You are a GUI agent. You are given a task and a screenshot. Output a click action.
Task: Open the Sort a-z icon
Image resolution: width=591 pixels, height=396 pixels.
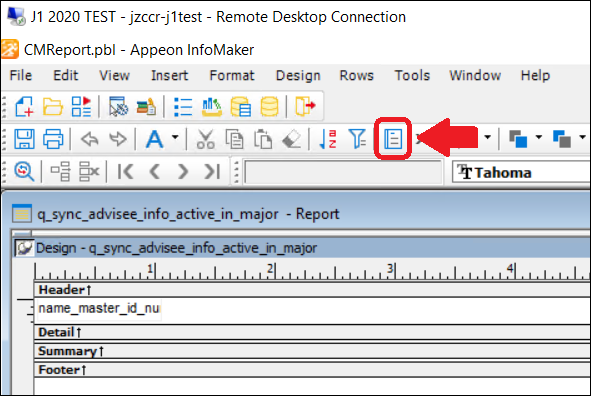point(328,139)
